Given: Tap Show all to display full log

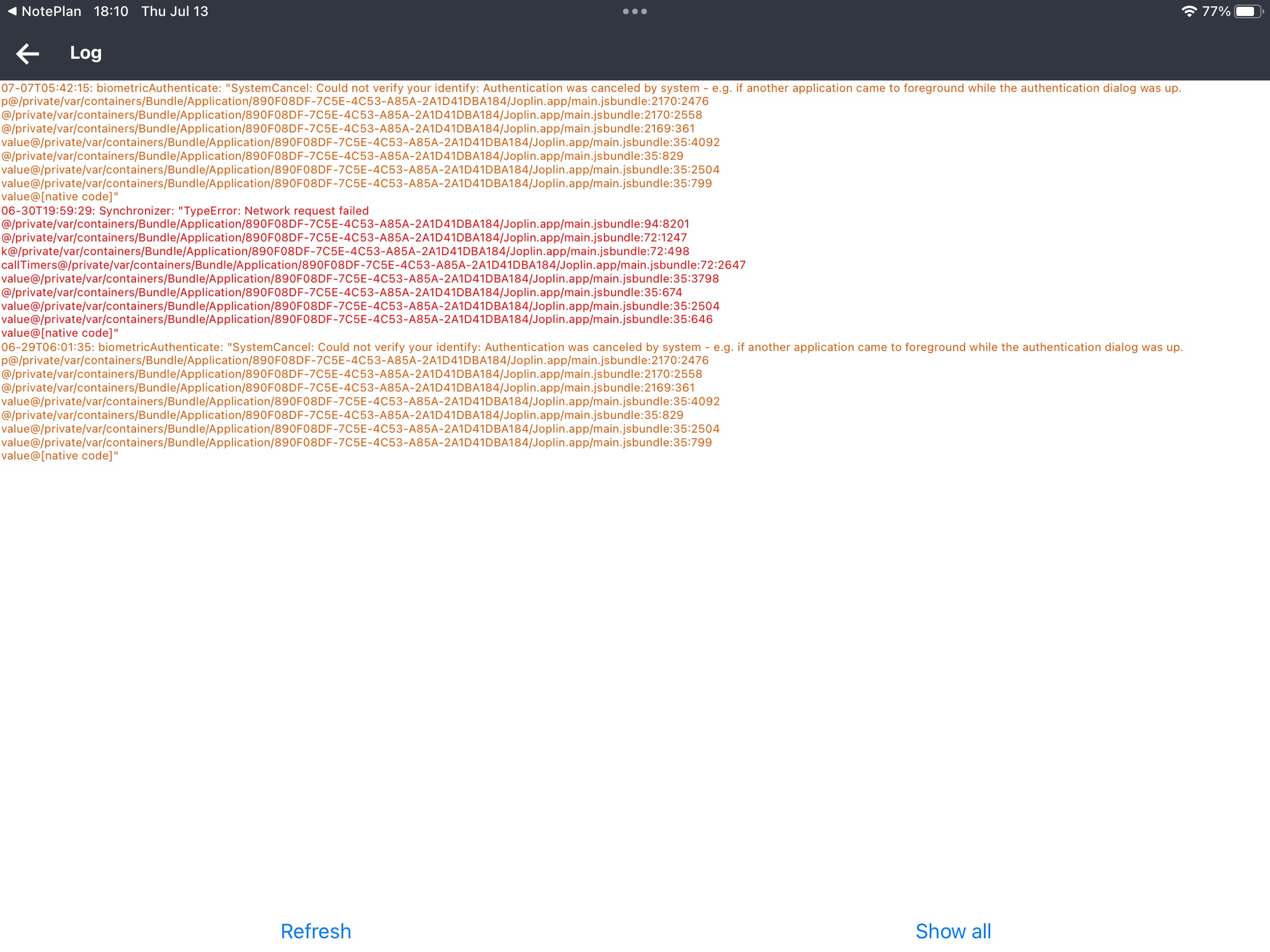Looking at the screenshot, I should [x=953, y=931].
